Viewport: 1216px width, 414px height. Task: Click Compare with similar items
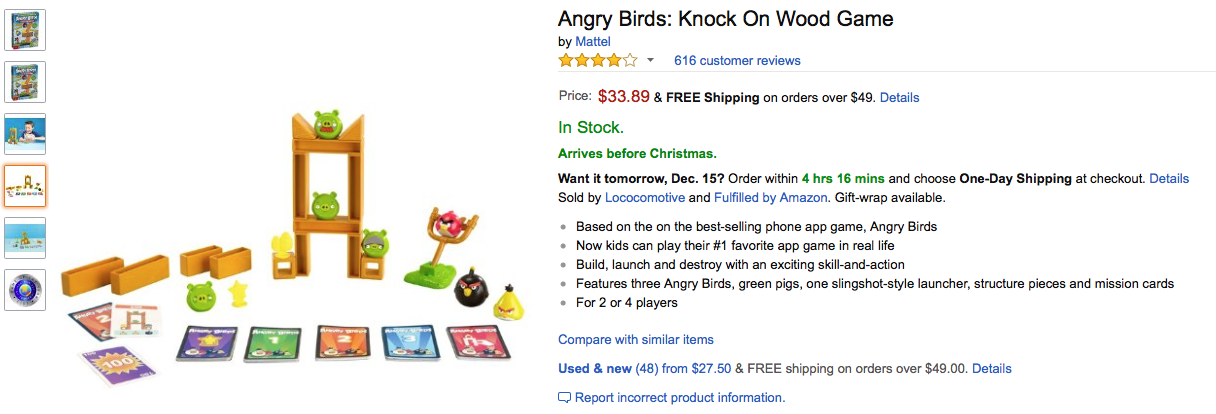[636, 340]
